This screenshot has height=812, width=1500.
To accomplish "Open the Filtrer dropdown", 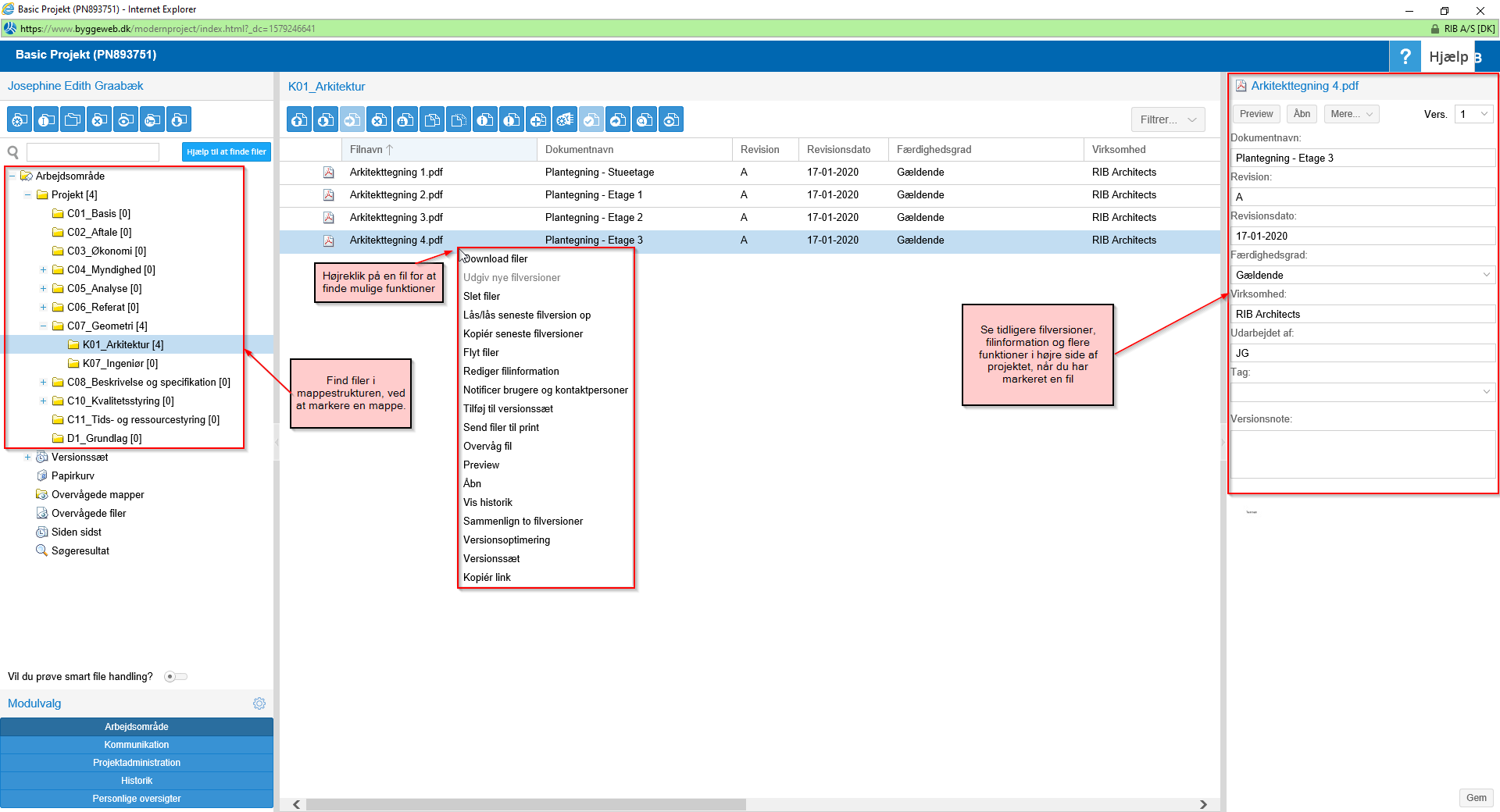I will (1168, 119).
